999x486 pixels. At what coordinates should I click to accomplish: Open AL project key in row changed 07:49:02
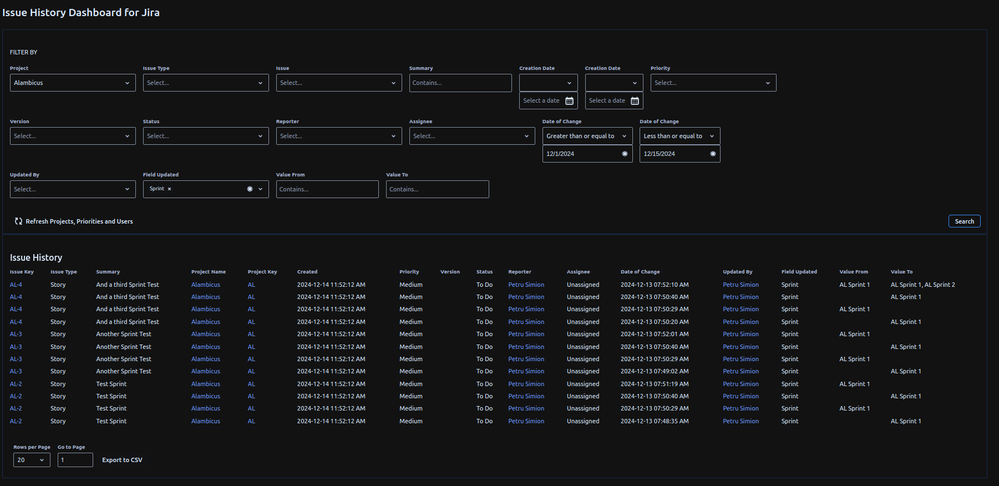pos(251,371)
